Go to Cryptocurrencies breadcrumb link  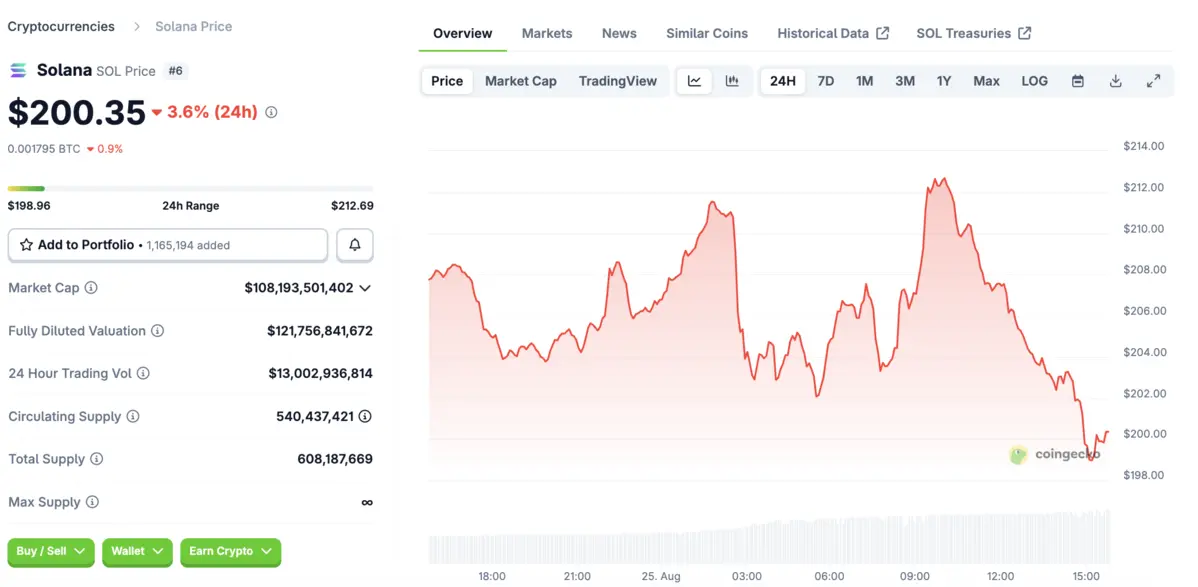pos(61,26)
